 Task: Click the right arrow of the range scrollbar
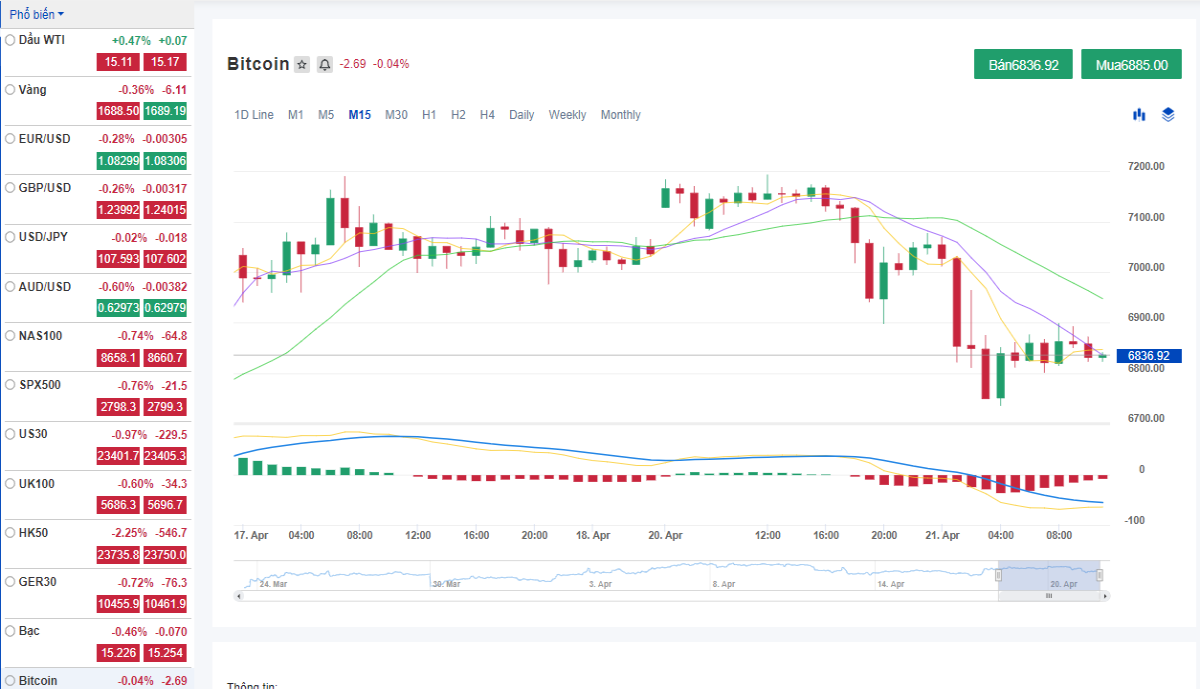[1105, 596]
